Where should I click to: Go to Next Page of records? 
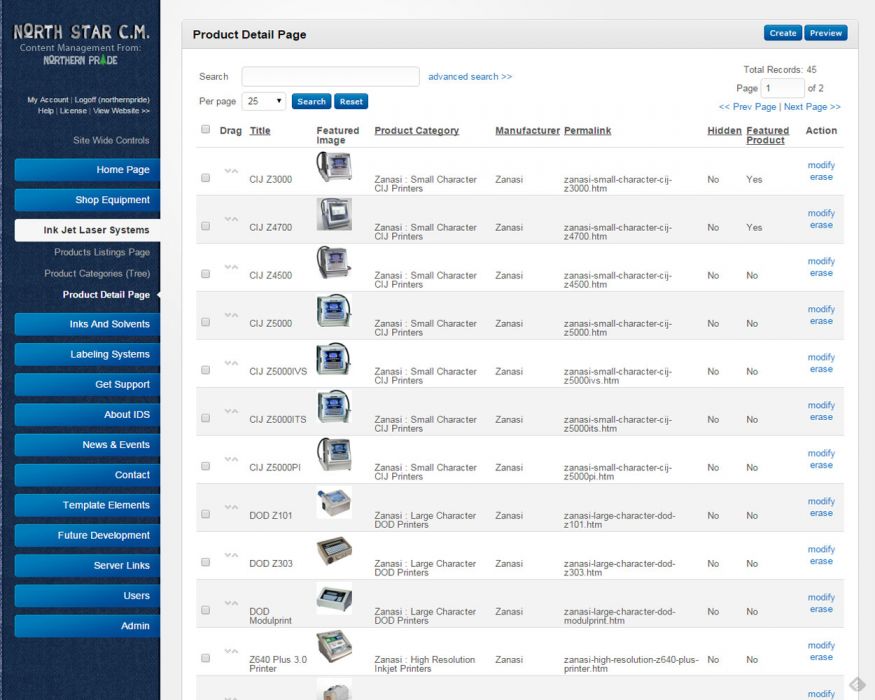click(x=812, y=107)
